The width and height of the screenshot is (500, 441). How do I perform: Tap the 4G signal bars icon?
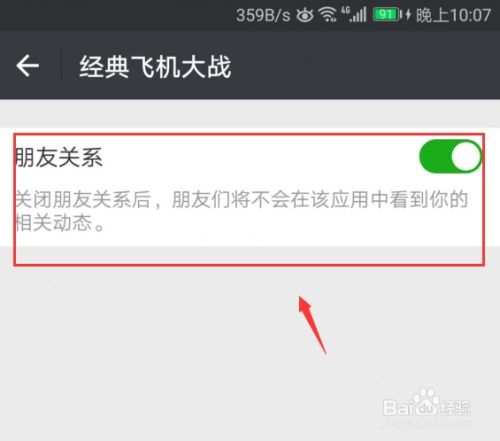(354, 15)
